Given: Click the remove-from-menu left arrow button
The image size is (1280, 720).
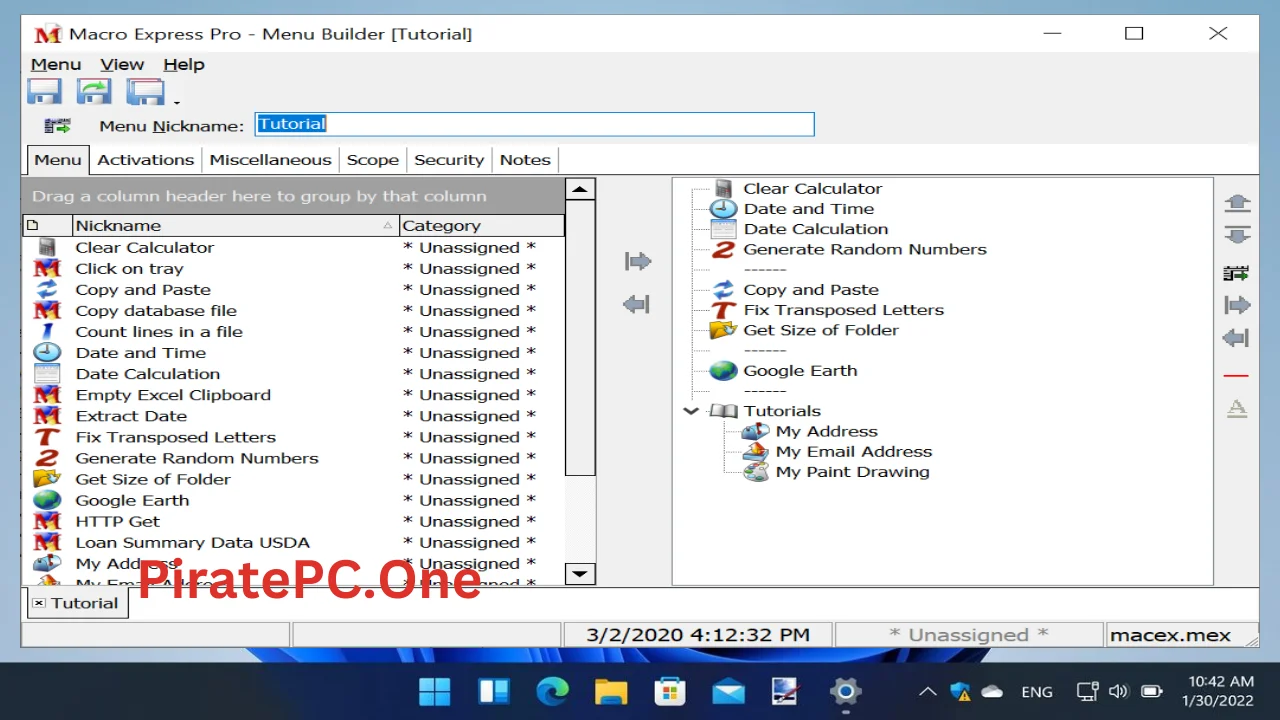Looking at the screenshot, I should coord(637,304).
